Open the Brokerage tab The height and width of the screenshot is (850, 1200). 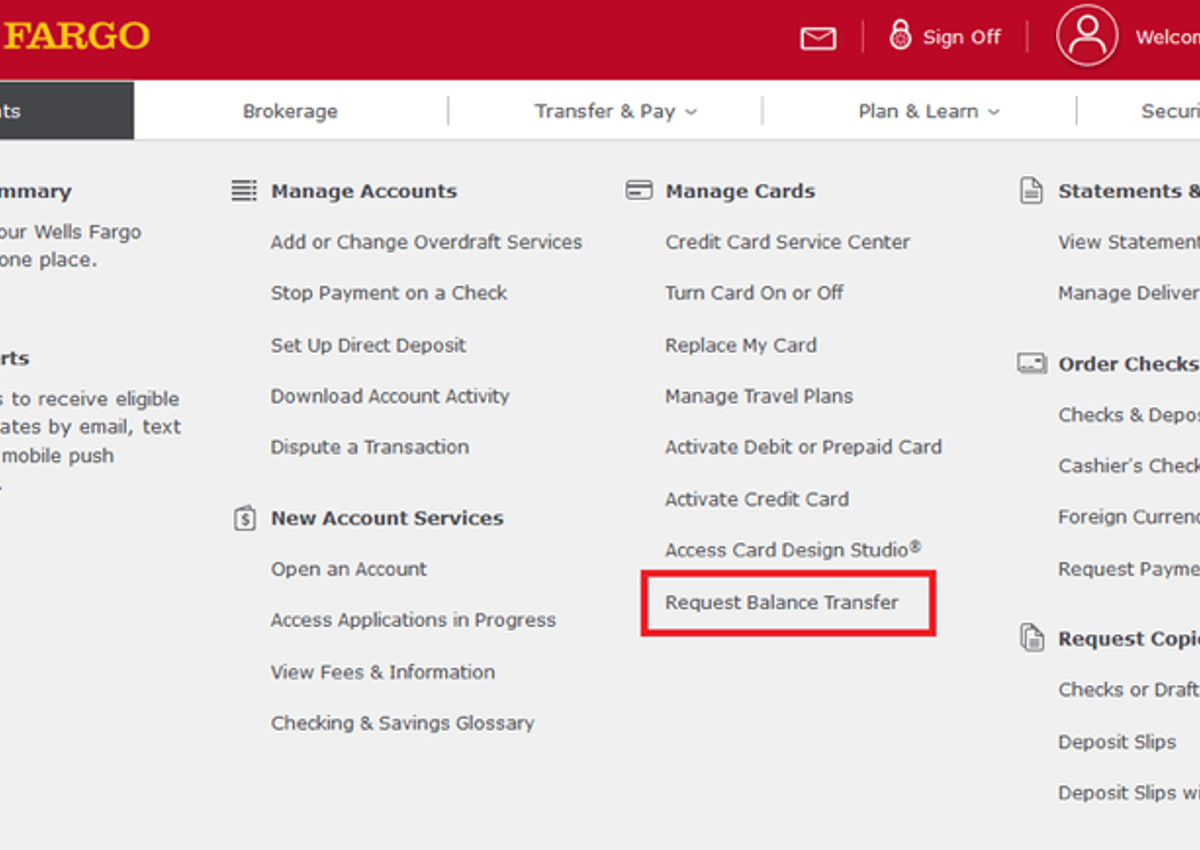pos(290,111)
